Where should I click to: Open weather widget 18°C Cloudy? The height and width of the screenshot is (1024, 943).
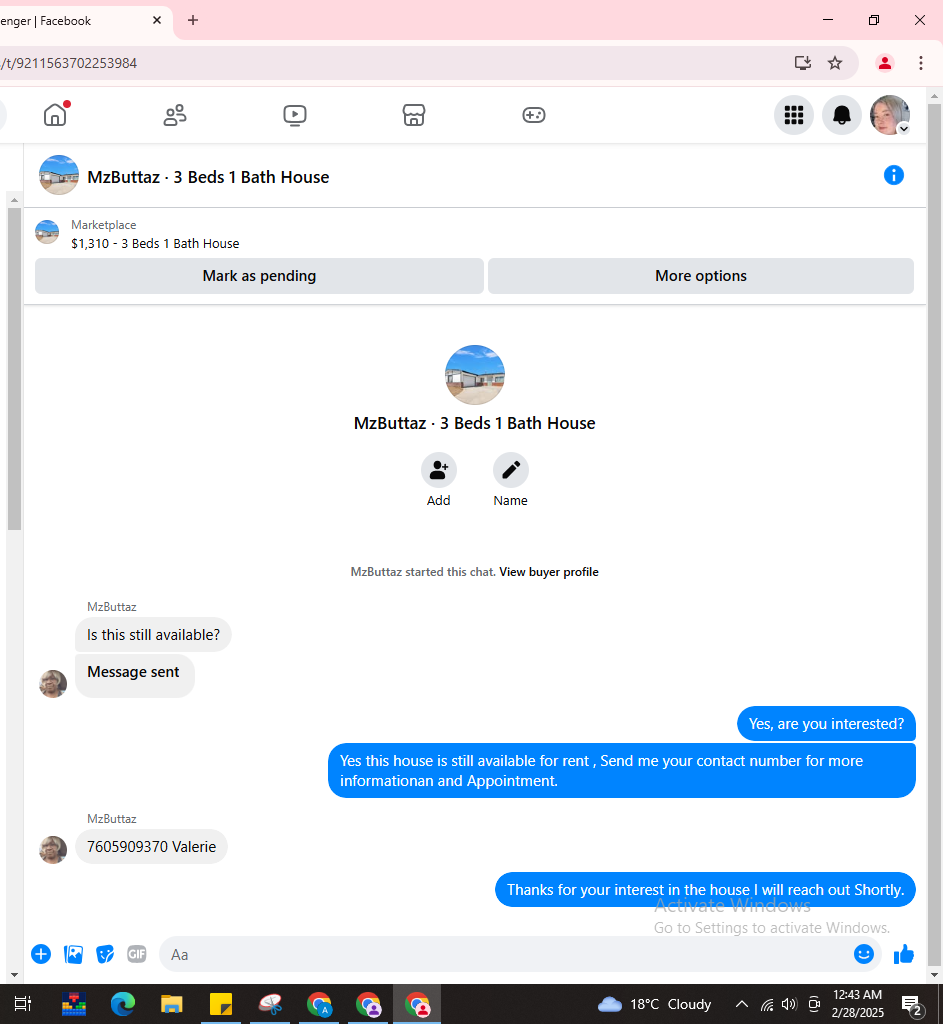[x=654, y=1004]
